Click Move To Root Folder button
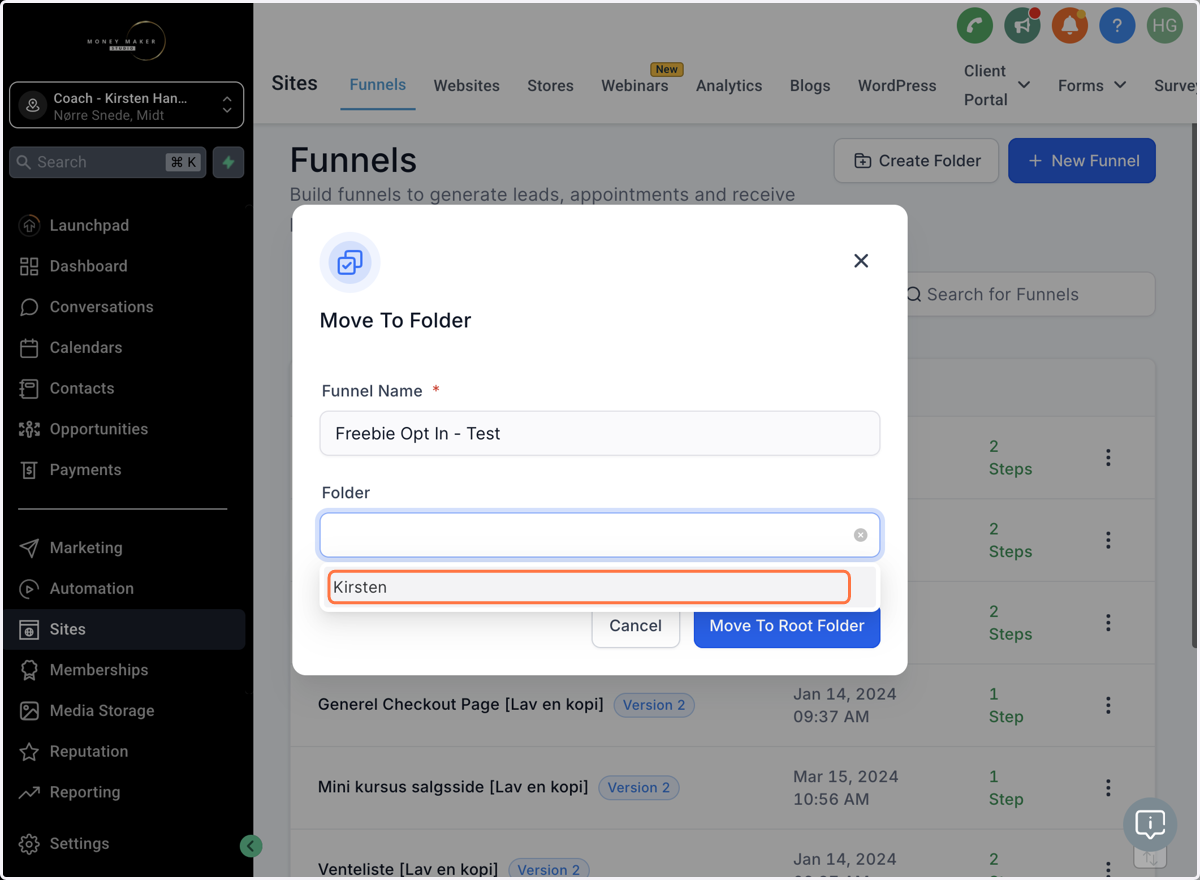The height and width of the screenshot is (880, 1200). (x=787, y=626)
